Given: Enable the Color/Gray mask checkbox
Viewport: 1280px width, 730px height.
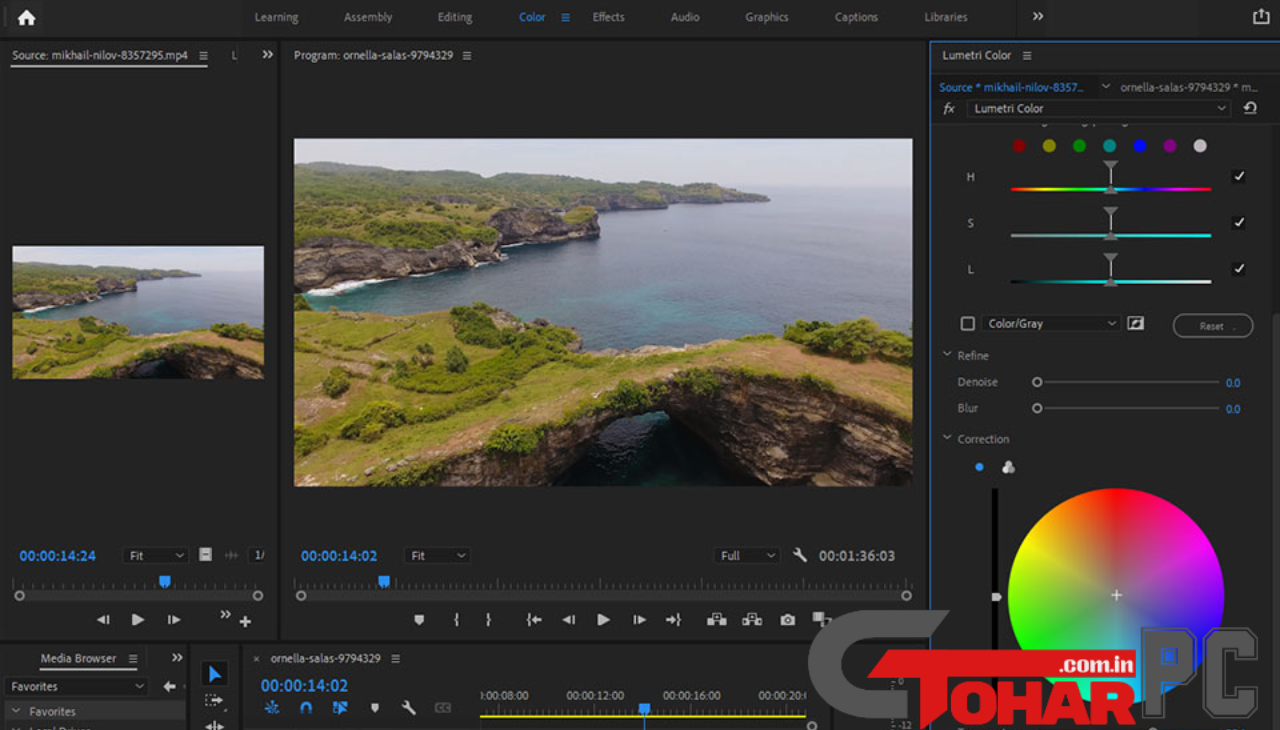Looking at the screenshot, I should tap(967, 323).
